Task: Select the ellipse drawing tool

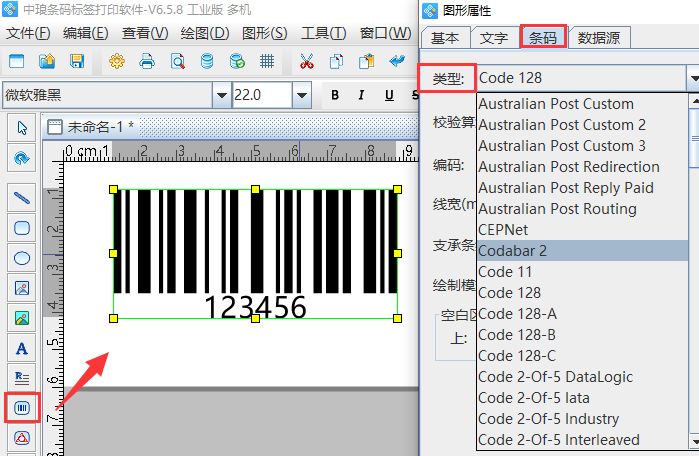Action: (x=22, y=258)
